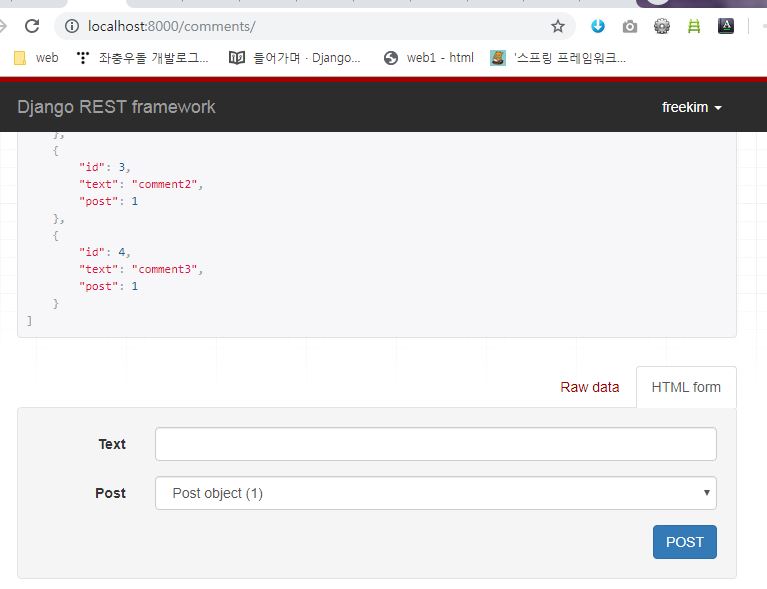Click the localhost:8000/comments/ address bar

click(x=313, y=26)
